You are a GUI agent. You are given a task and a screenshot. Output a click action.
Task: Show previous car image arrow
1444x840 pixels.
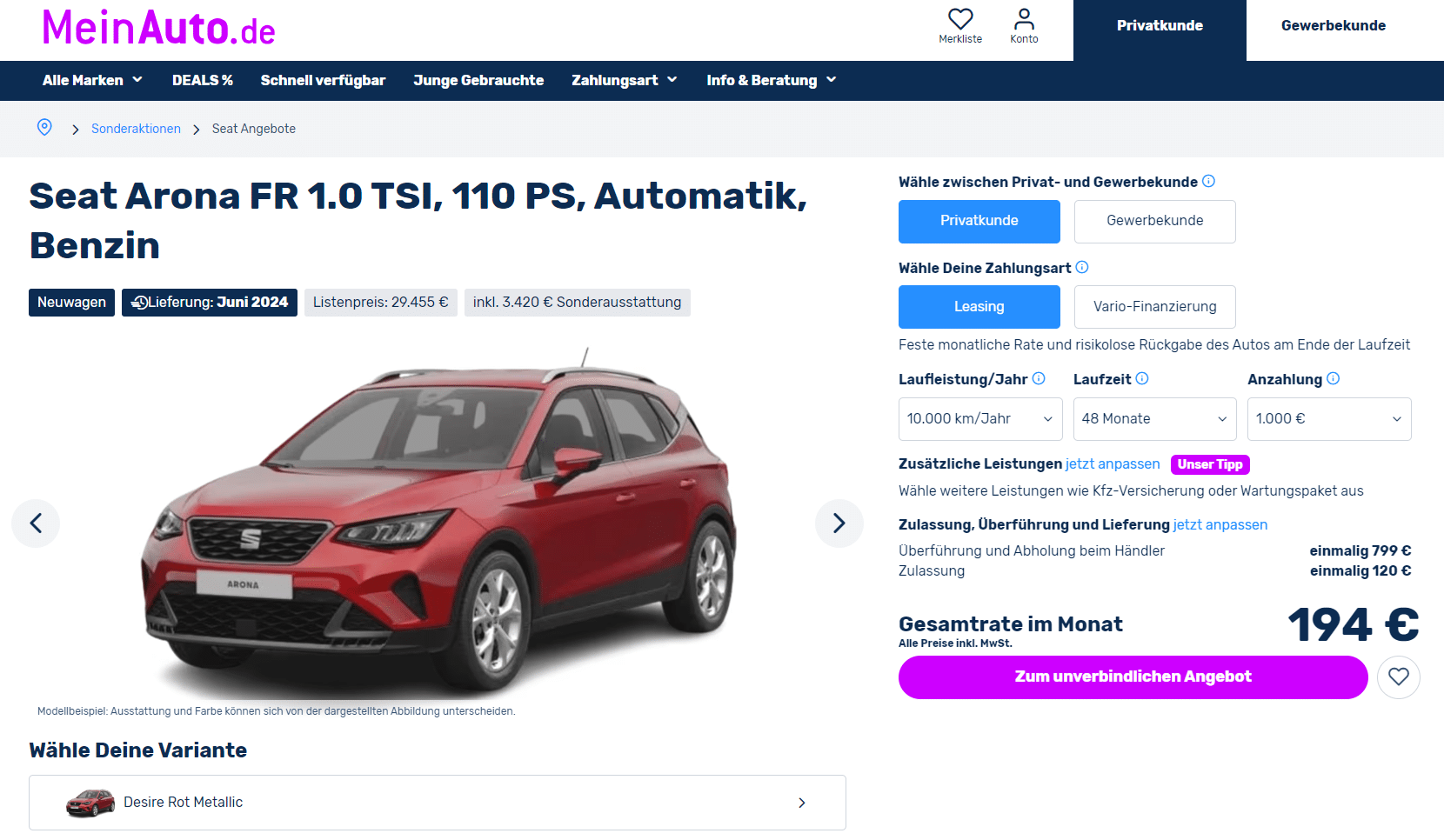(x=36, y=523)
